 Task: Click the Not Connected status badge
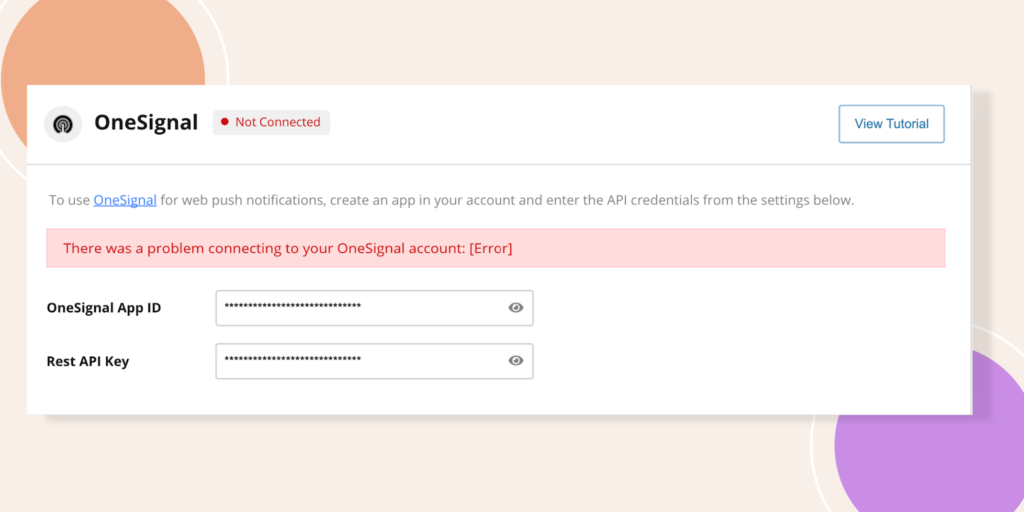click(272, 123)
